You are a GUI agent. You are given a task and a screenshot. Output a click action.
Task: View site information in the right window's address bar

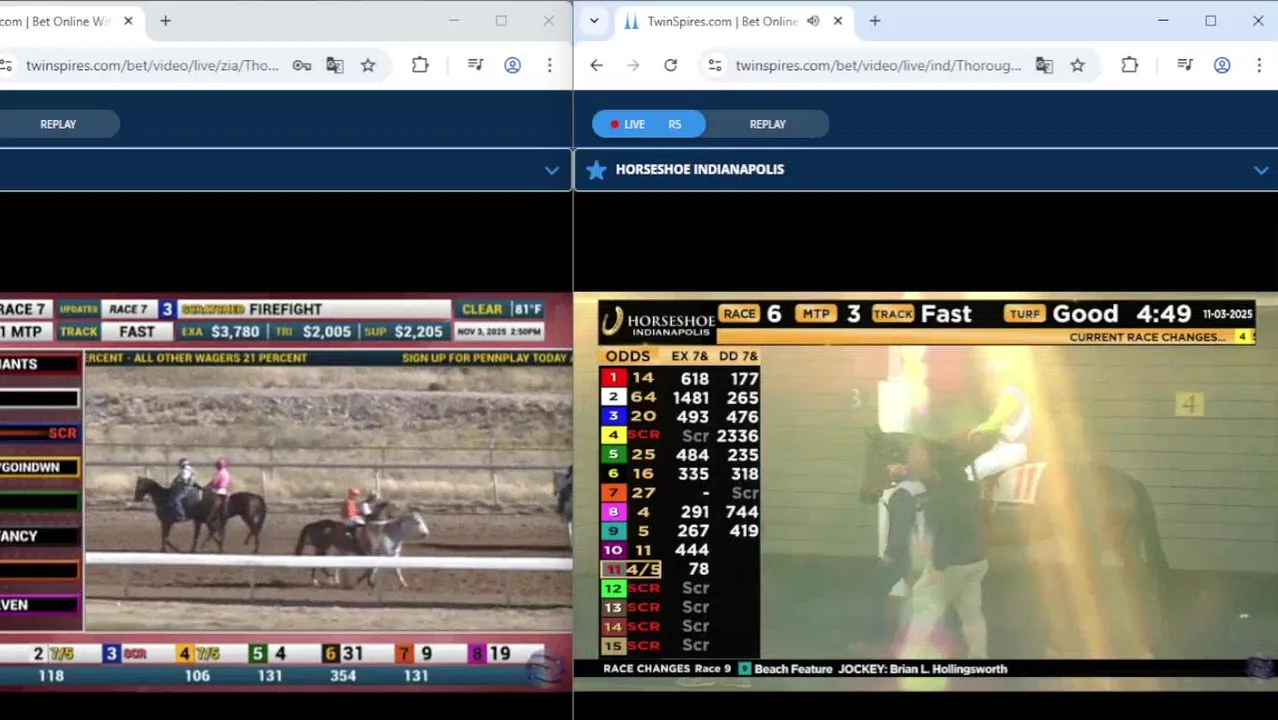[714, 65]
